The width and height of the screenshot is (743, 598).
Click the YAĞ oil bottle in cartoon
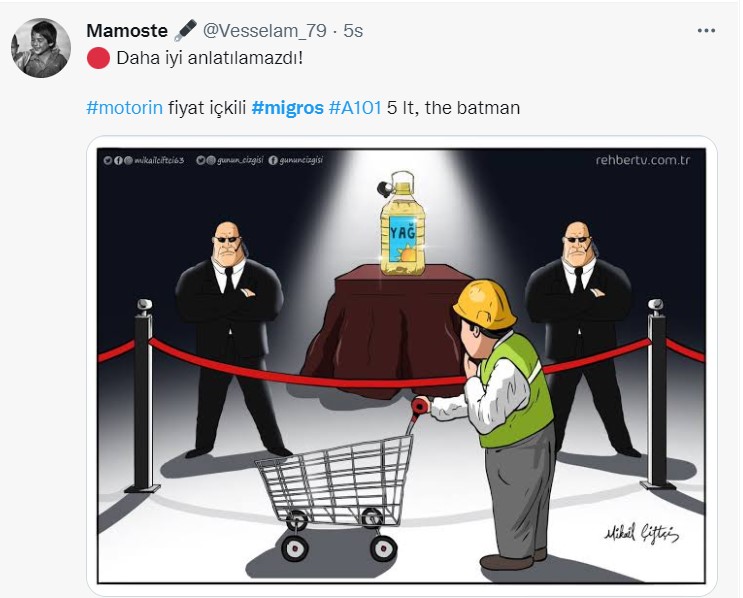[x=402, y=224]
